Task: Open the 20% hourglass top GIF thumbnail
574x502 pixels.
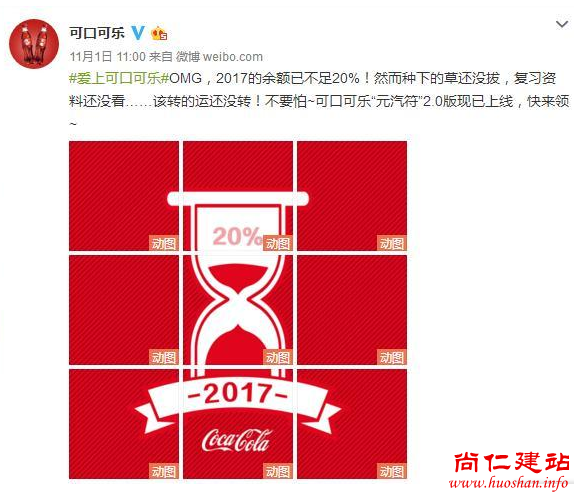Action: [x=238, y=196]
